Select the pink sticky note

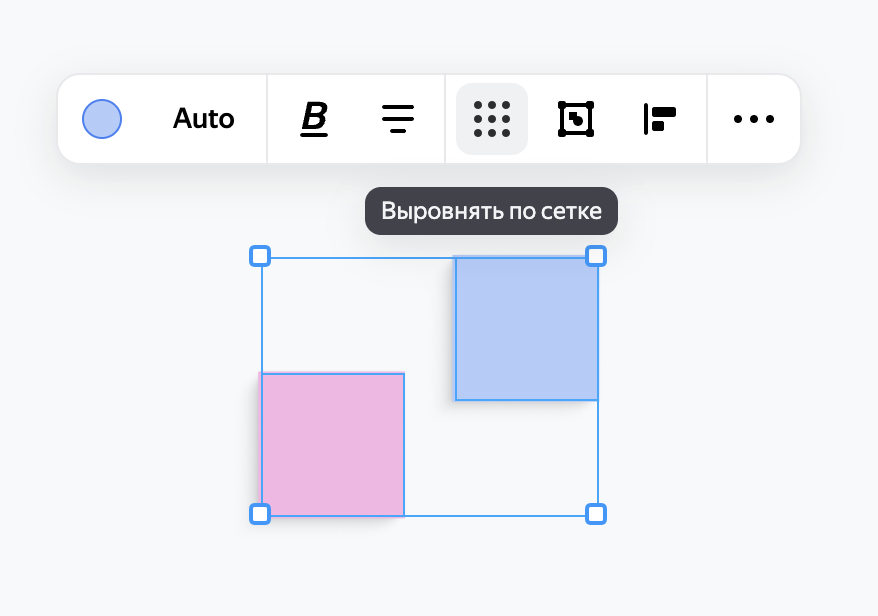pyautogui.click(x=333, y=445)
